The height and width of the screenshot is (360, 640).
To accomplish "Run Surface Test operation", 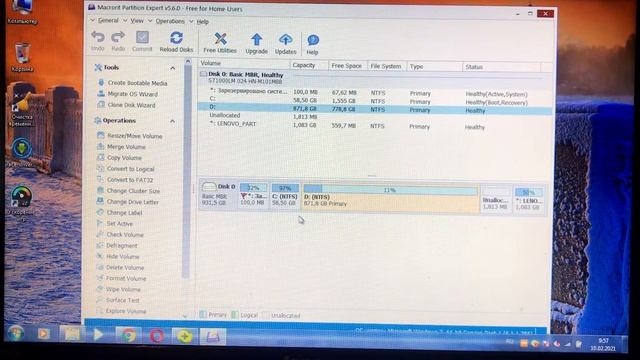I will click(118, 300).
